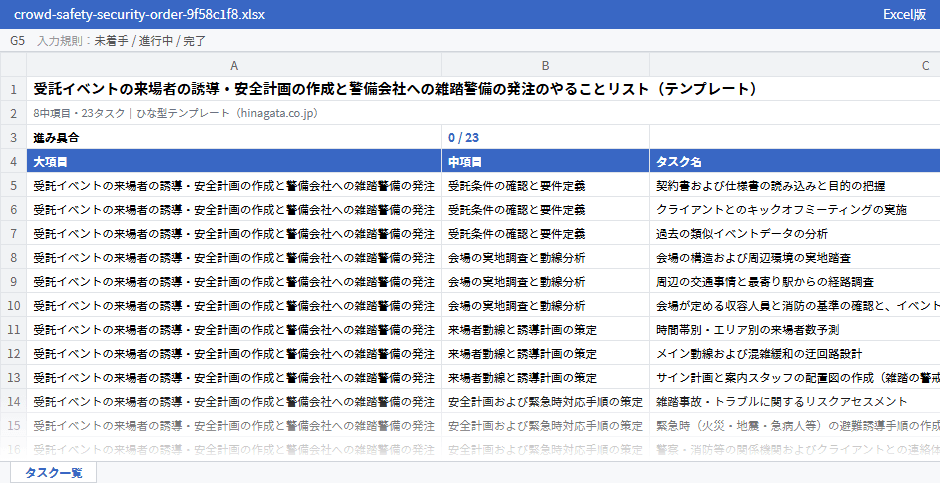Screen dimensions: 940x483
Task: Click the G5 cell reference box
Action: tap(17, 41)
